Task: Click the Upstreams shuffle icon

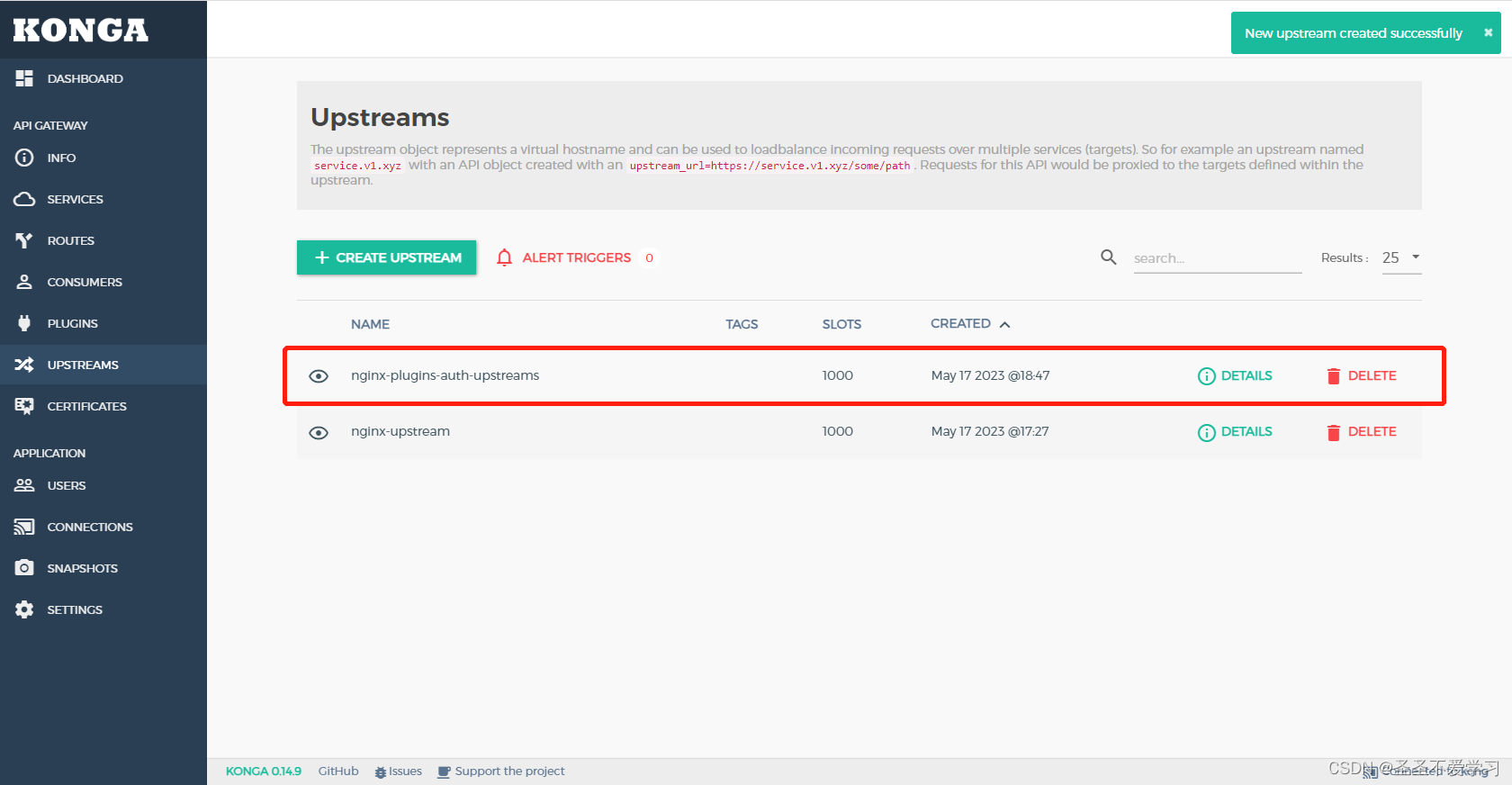Action: coord(24,365)
